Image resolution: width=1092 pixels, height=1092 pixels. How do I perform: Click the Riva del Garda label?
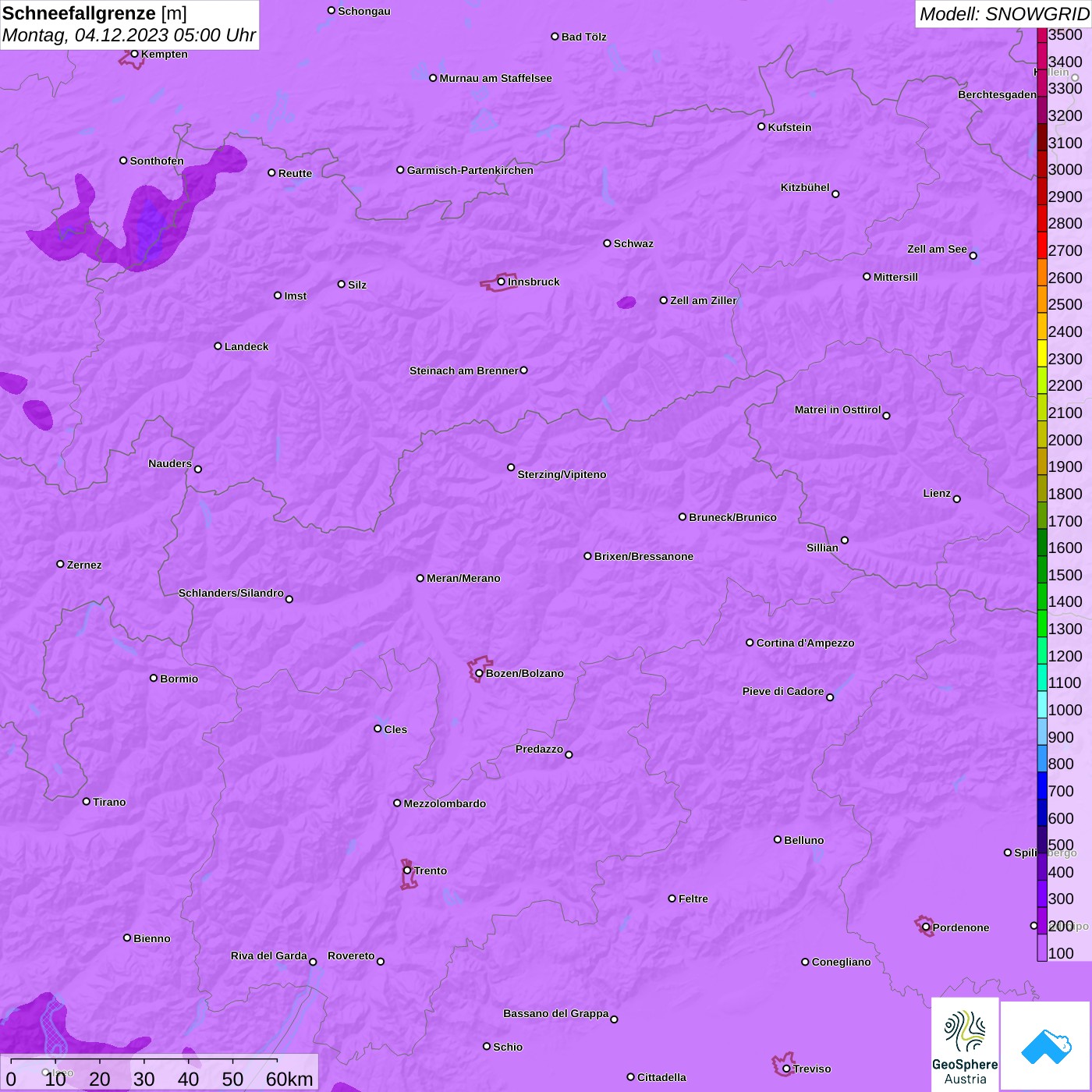[269, 955]
